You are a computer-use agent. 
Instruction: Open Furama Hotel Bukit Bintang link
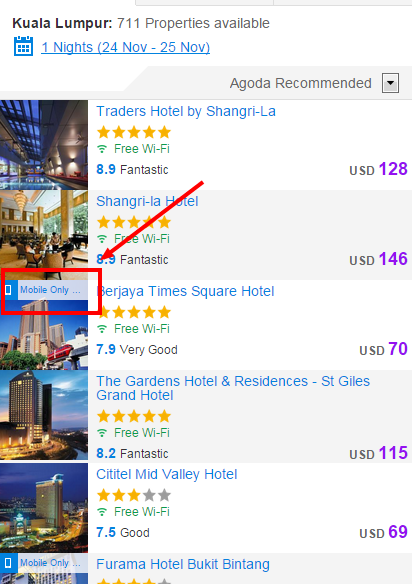[183, 564]
